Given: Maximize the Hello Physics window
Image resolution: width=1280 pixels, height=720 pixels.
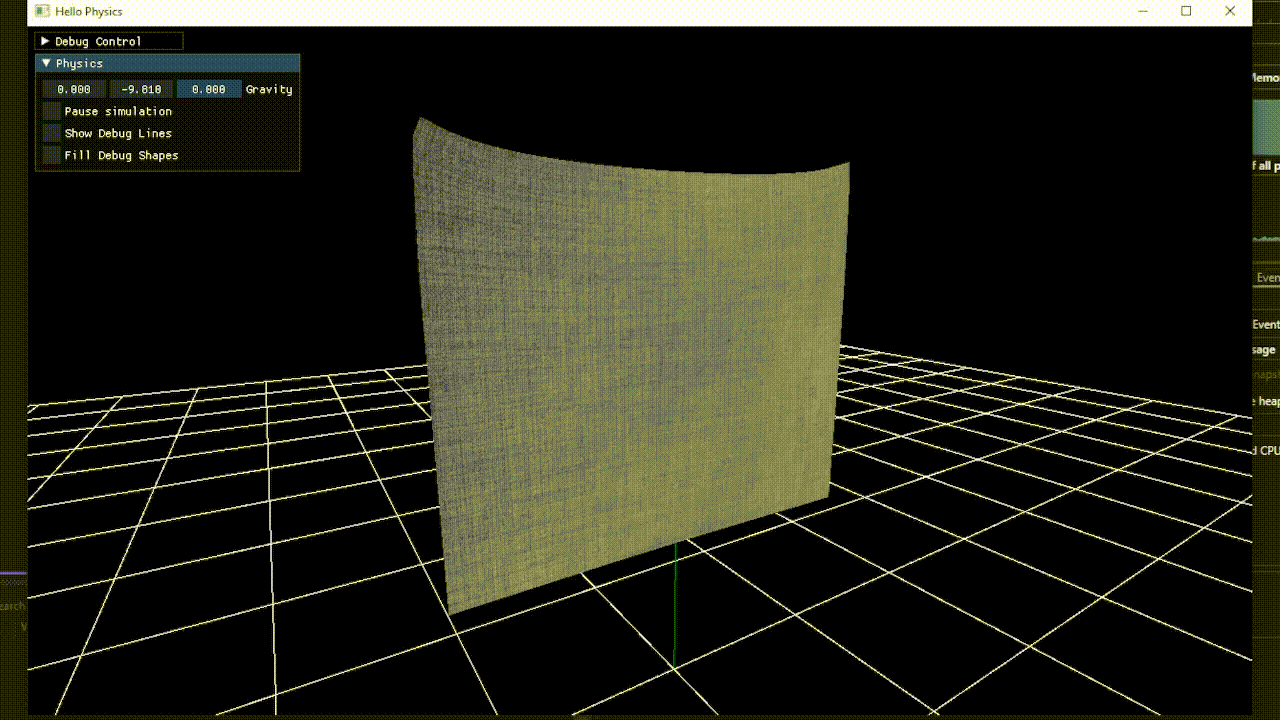Looking at the screenshot, I should (1186, 11).
